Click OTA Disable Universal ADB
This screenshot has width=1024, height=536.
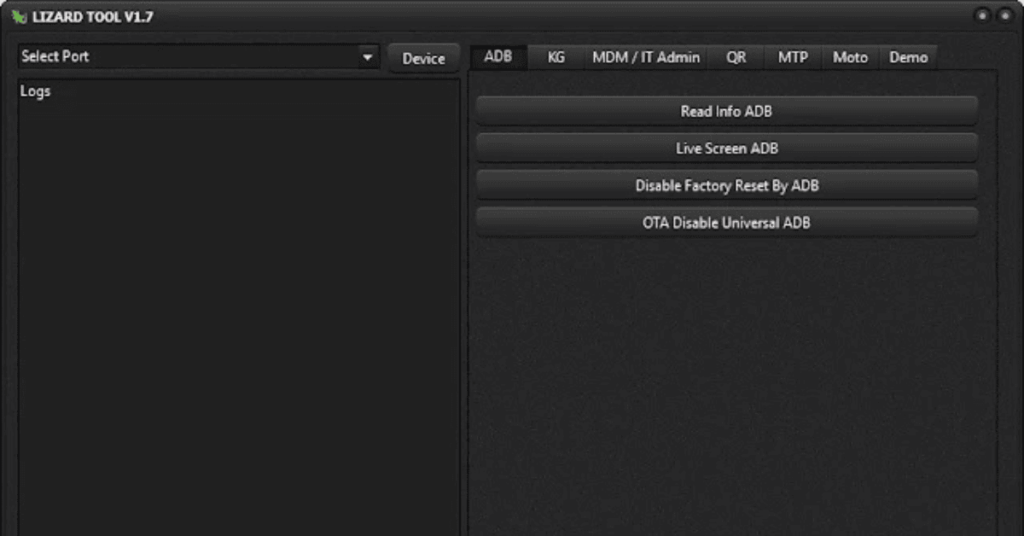tap(727, 223)
